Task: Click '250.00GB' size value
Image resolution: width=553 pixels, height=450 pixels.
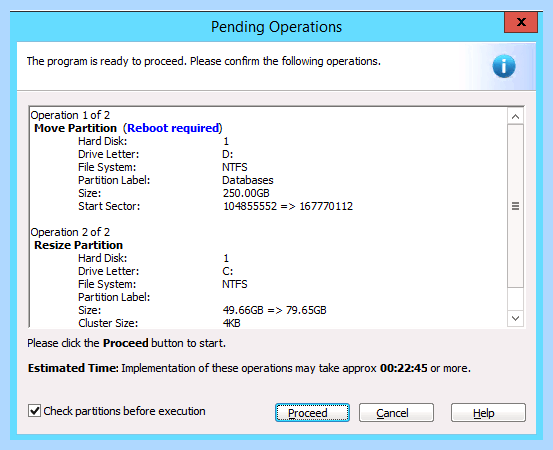Action: click(246, 193)
